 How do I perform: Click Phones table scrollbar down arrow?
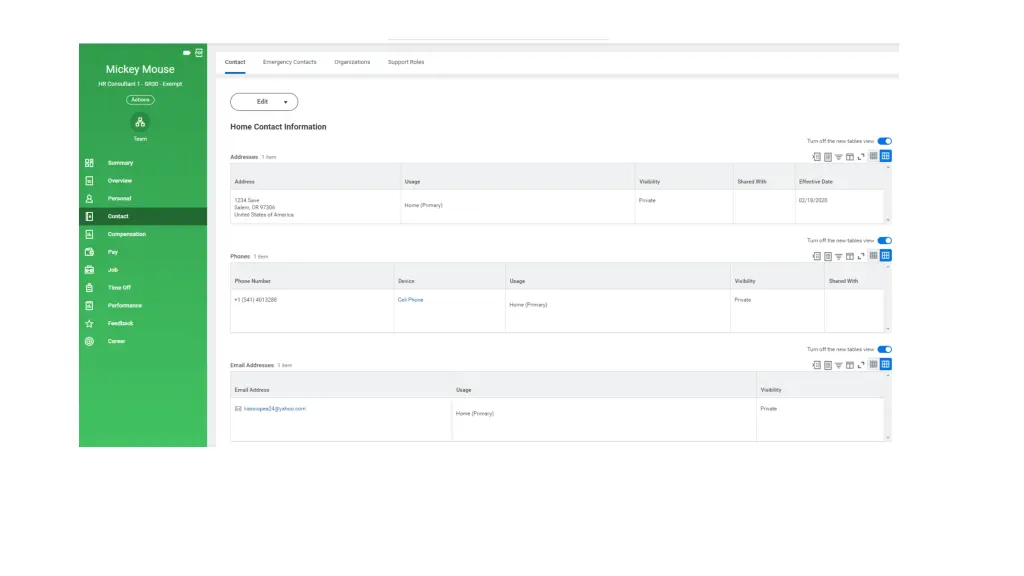[888, 329]
